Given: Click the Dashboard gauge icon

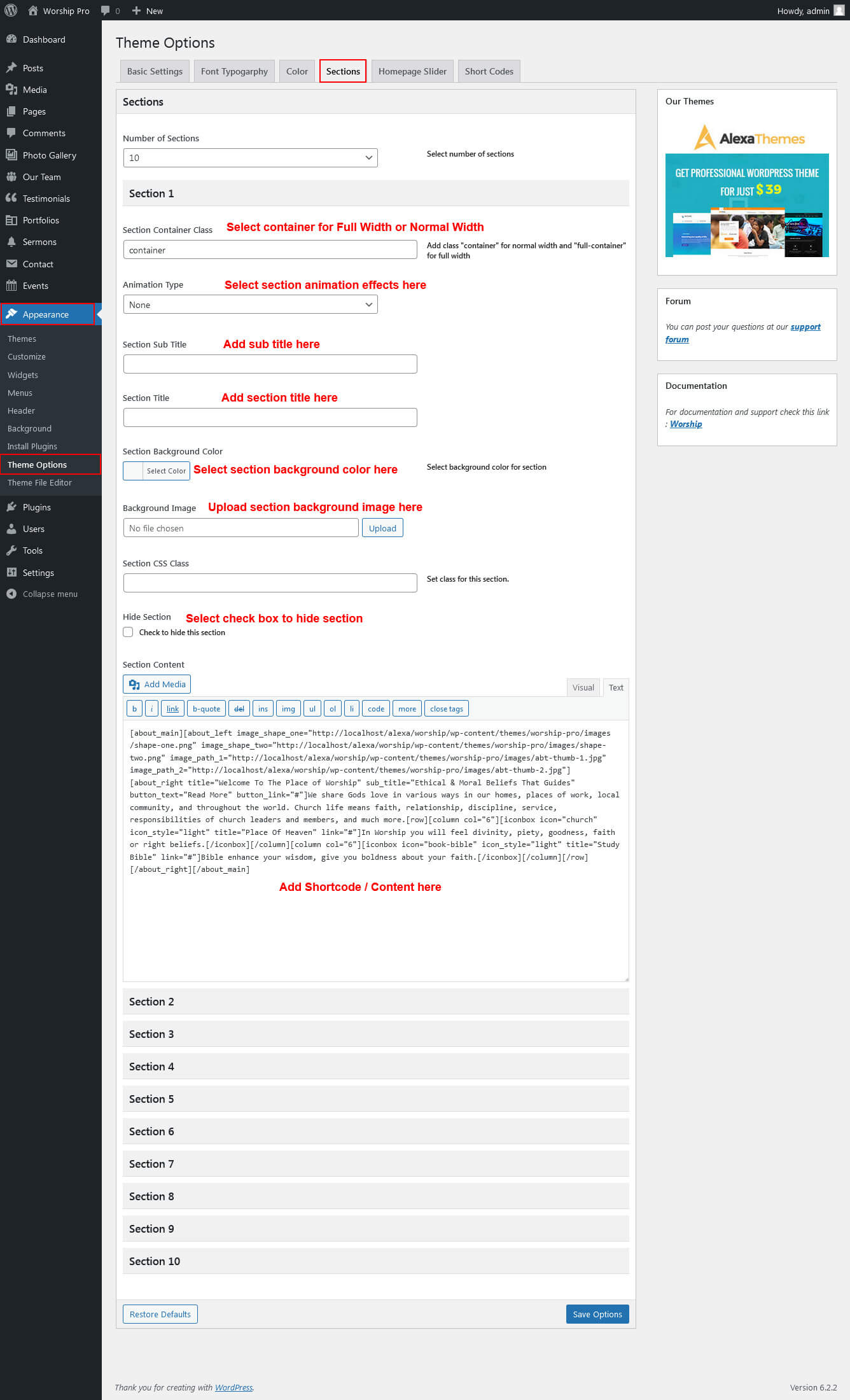Looking at the screenshot, I should pyautogui.click(x=11, y=39).
